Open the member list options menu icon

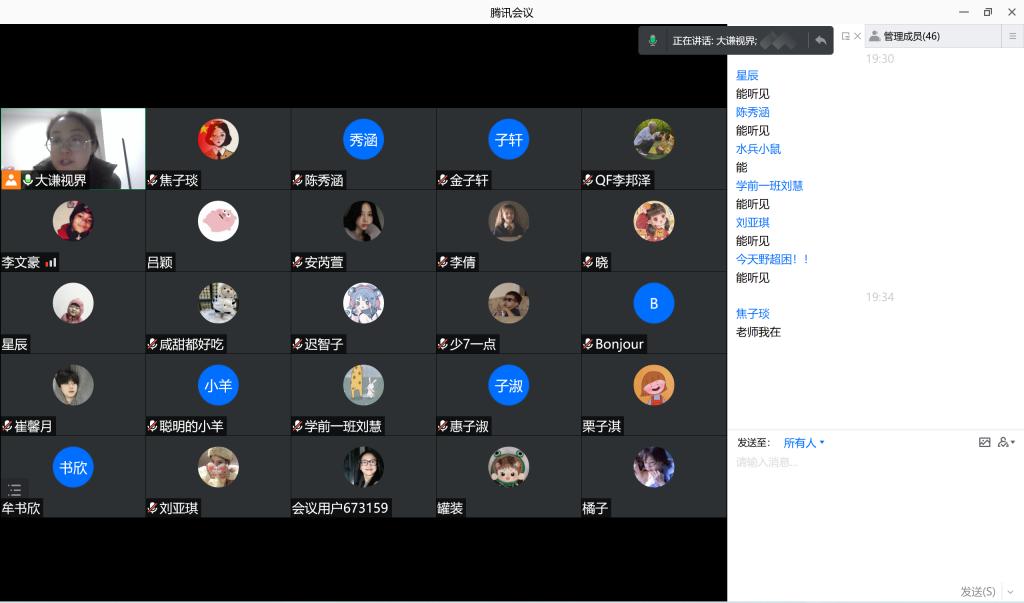[x=1012, y=36]
